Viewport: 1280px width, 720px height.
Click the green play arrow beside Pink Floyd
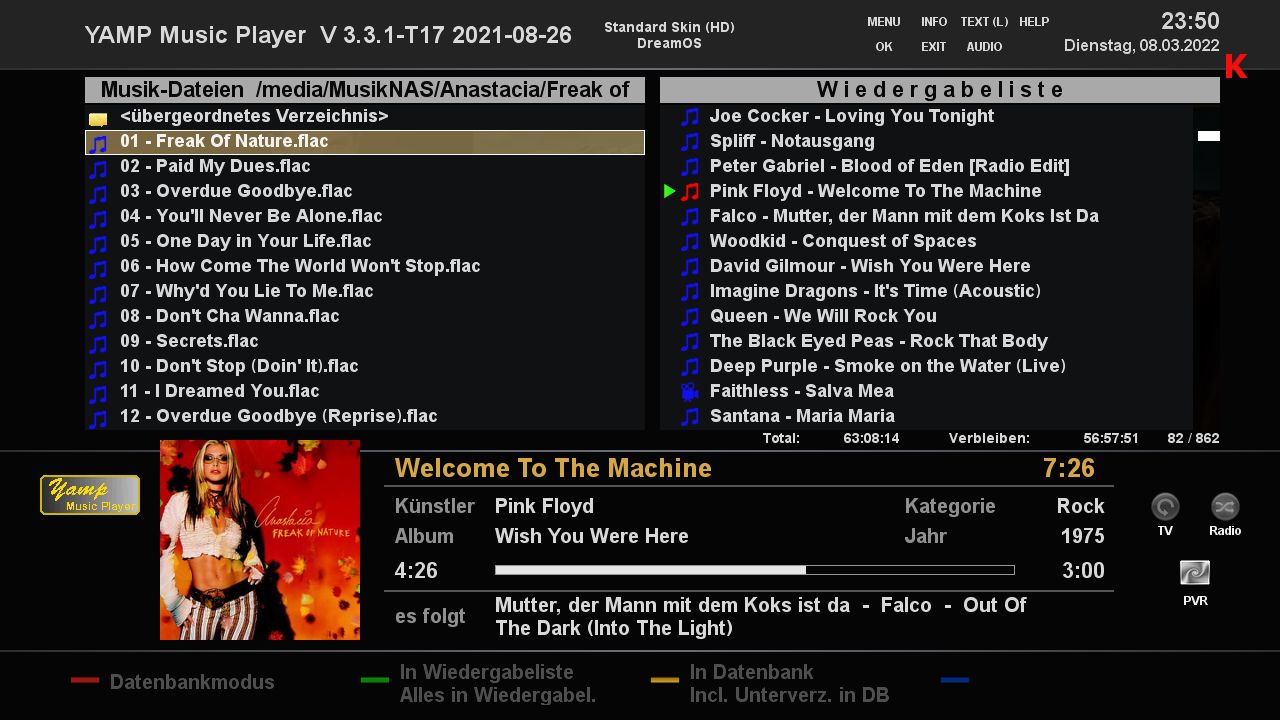tap(669, 191)
